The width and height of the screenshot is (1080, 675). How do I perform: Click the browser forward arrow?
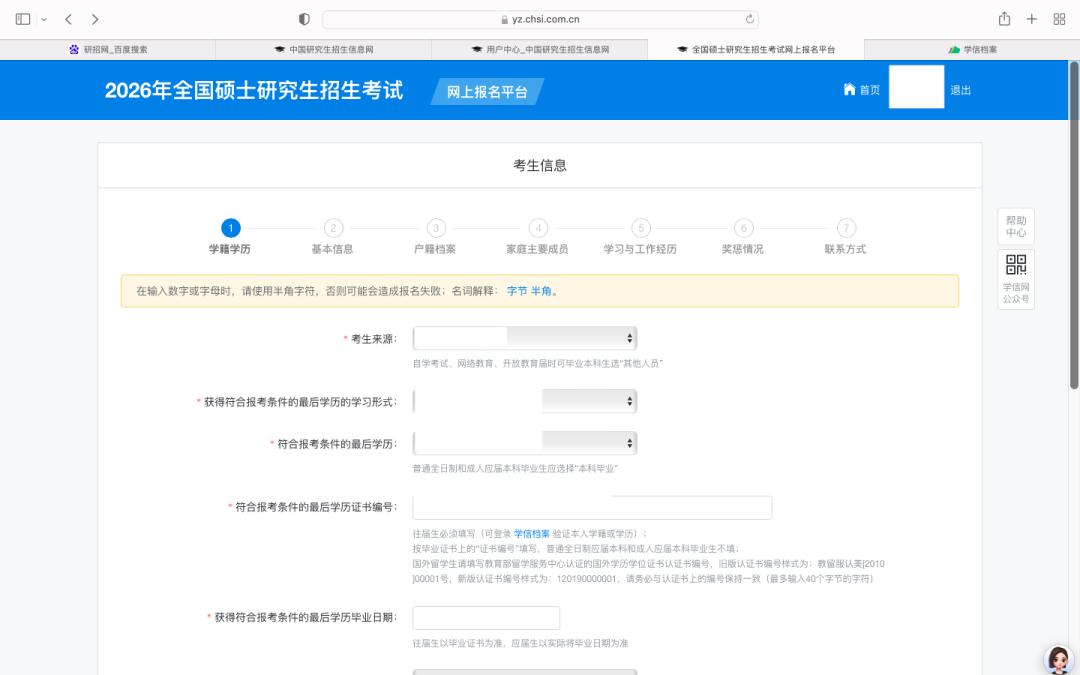point(95,19)
